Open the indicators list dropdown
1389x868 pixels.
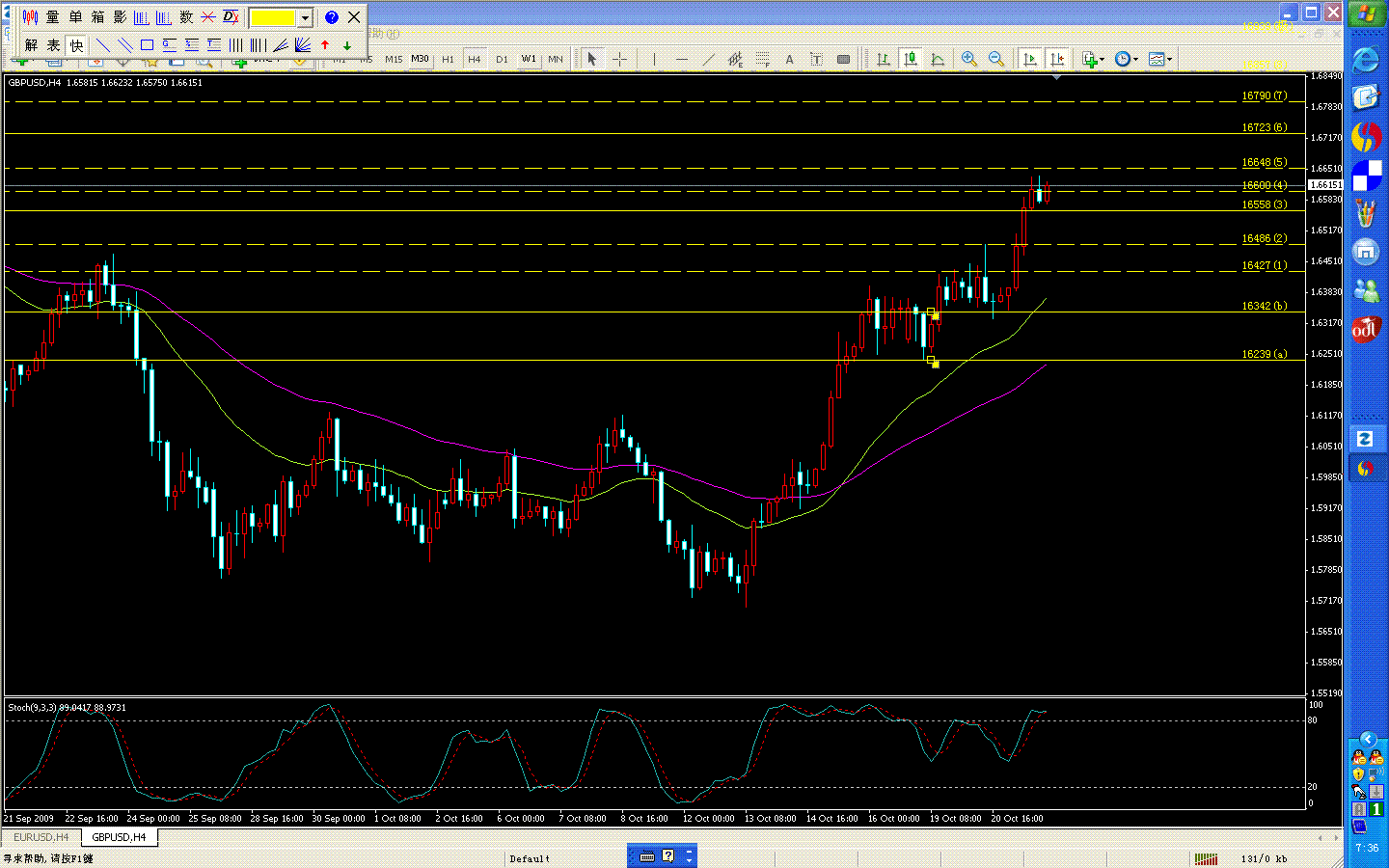[1093, 59]
